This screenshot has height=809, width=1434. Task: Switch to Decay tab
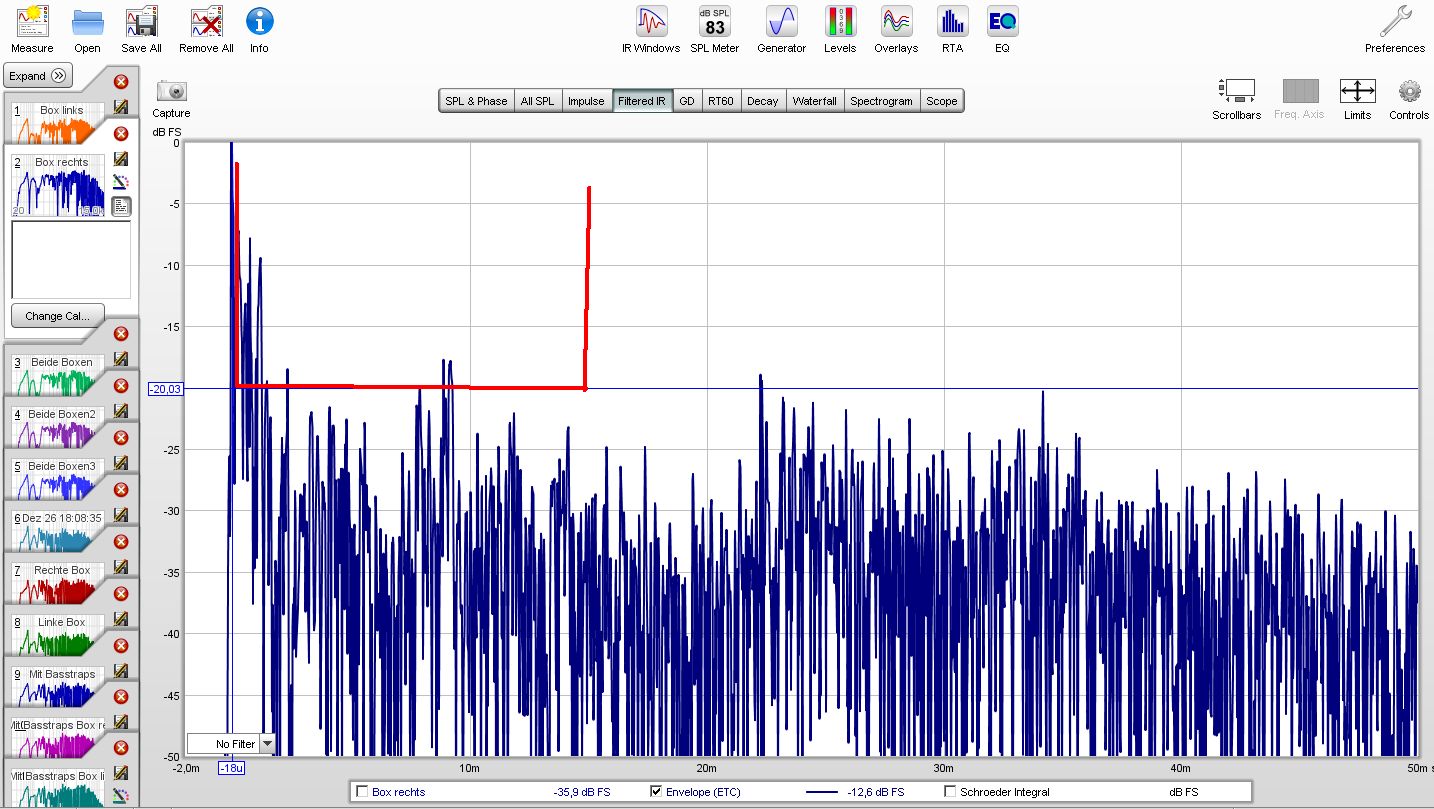[762, 101]
